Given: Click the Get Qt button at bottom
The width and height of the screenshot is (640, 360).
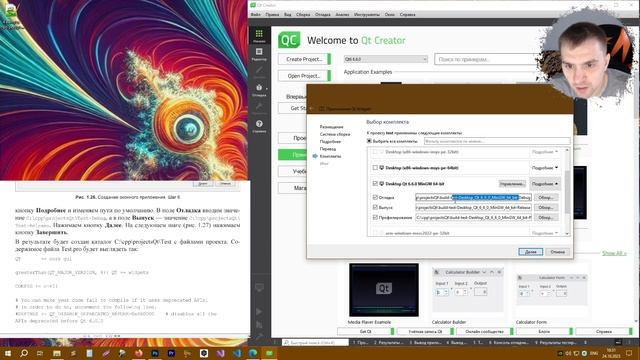Looking at the screenshot, I should [x=366, y=331].
